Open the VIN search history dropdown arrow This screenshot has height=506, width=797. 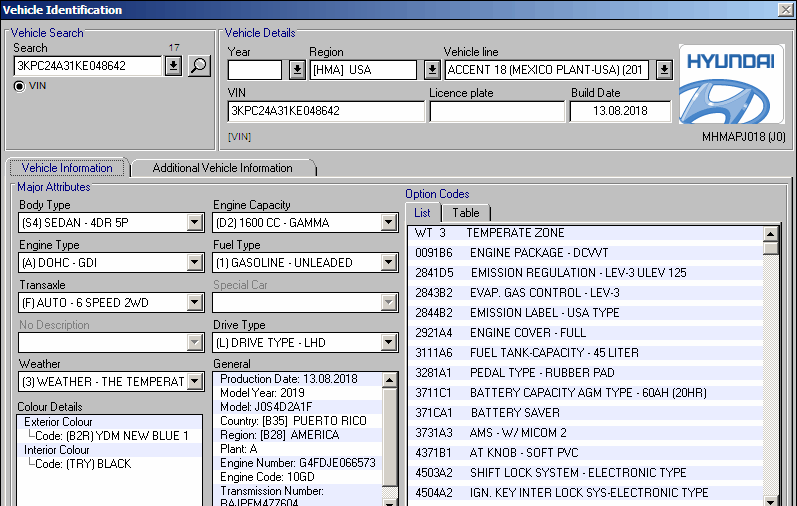point(173,66)
